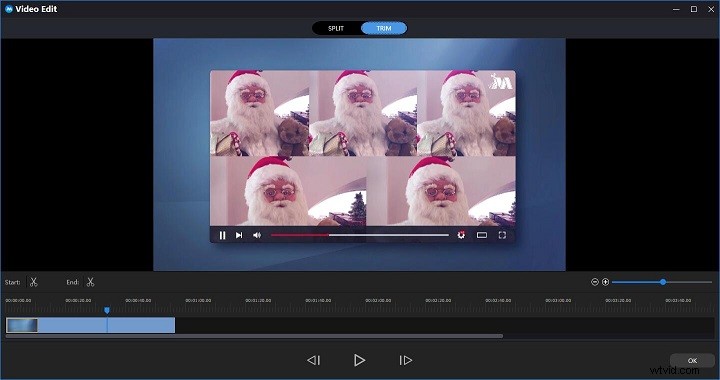720x380 pixels.
Task: Maximize the Video Edit window
Action: click(694, 9)
